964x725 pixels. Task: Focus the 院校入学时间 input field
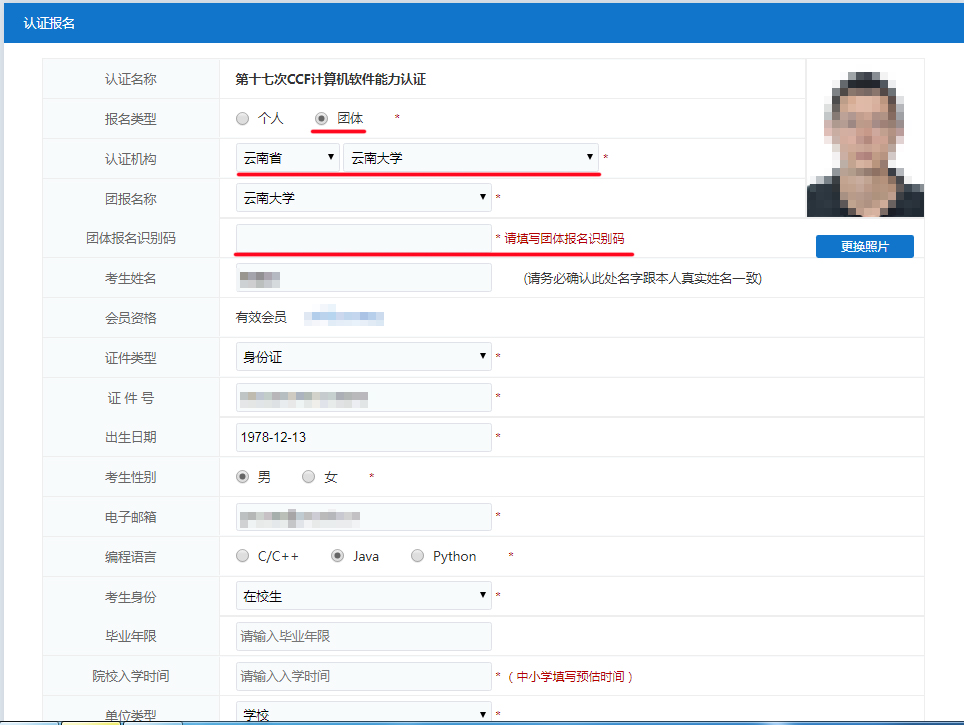tap(363, 676)
